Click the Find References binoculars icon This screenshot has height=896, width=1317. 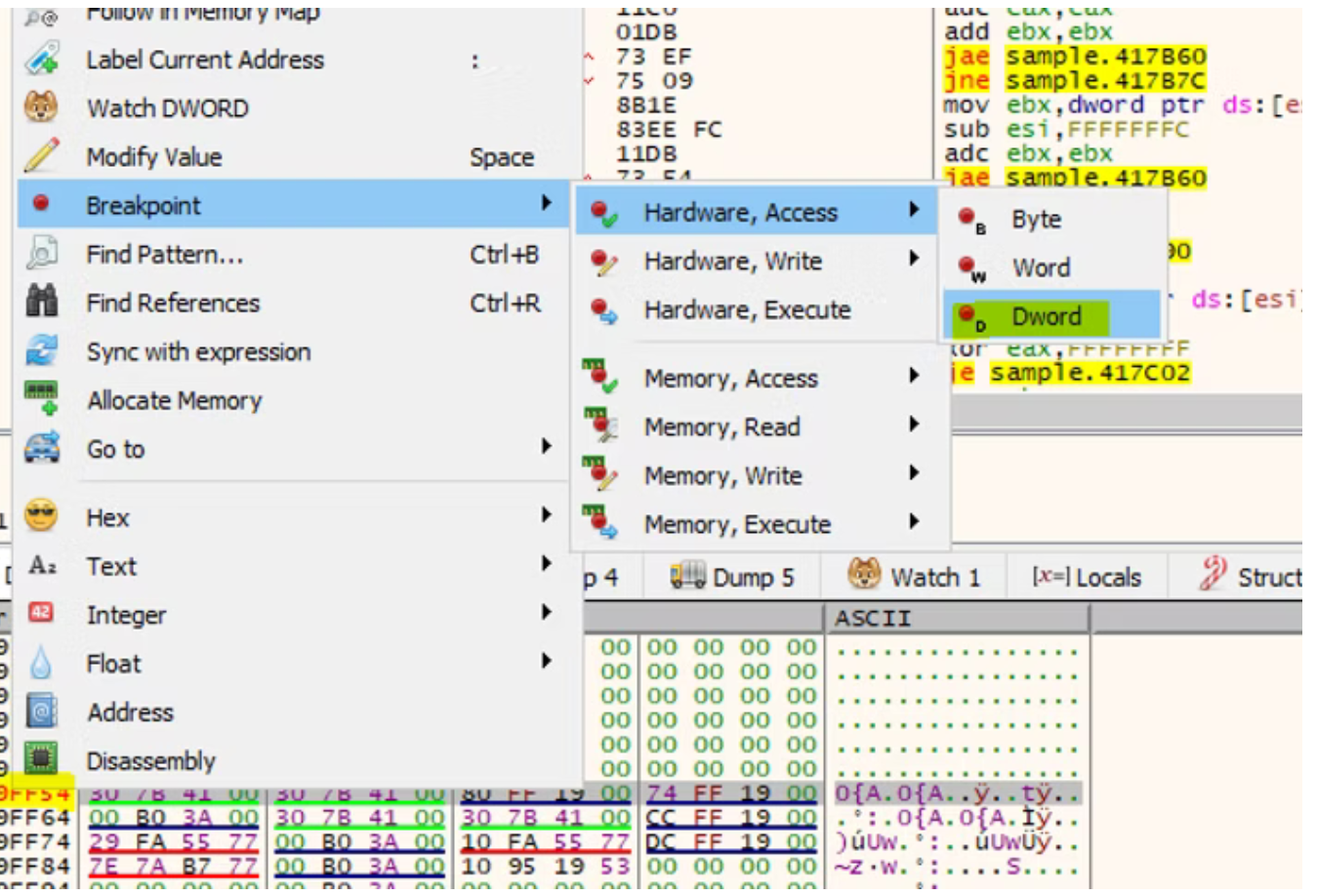pos(41,303)
